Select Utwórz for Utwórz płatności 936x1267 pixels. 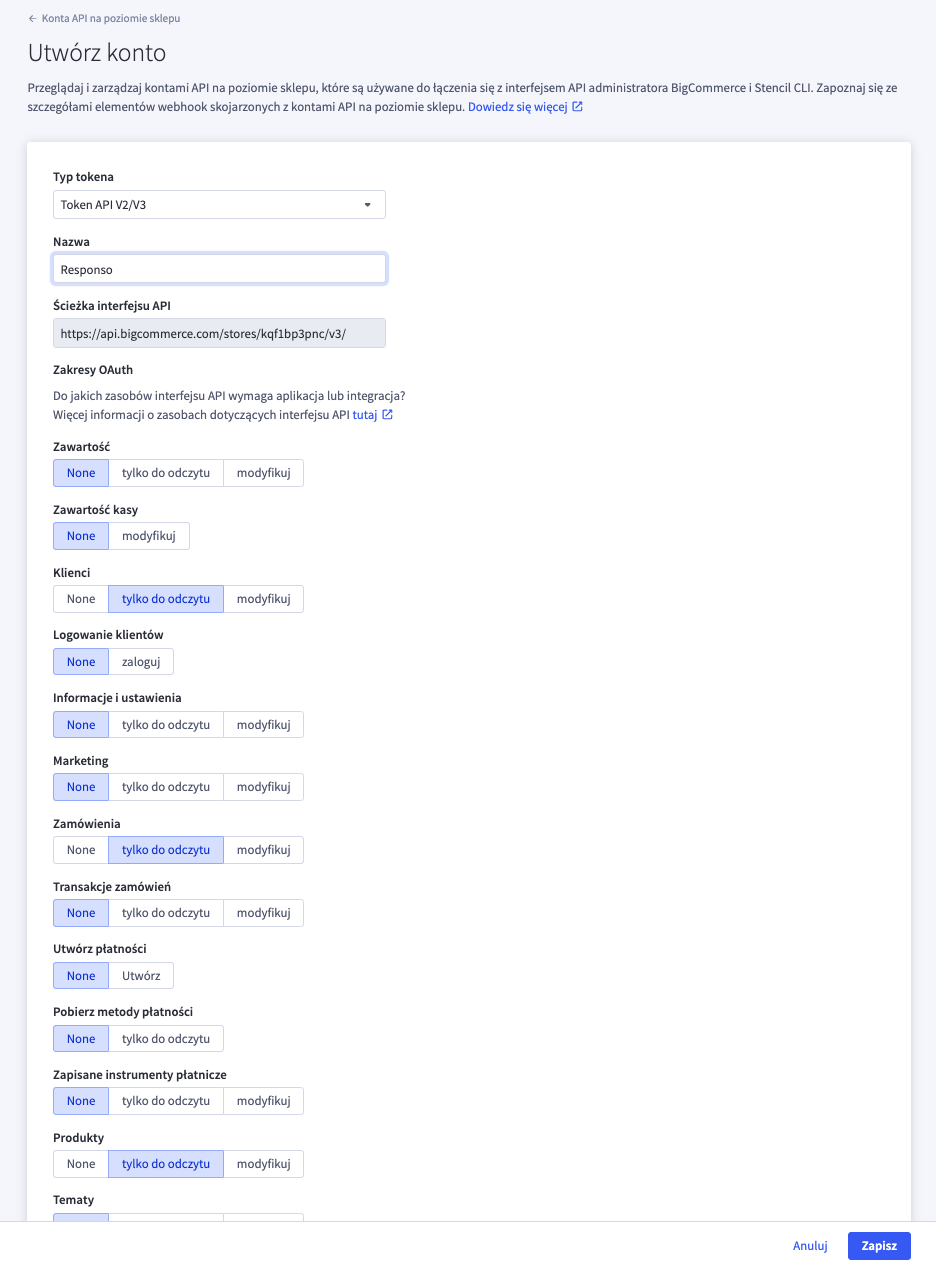pos(141,976)
